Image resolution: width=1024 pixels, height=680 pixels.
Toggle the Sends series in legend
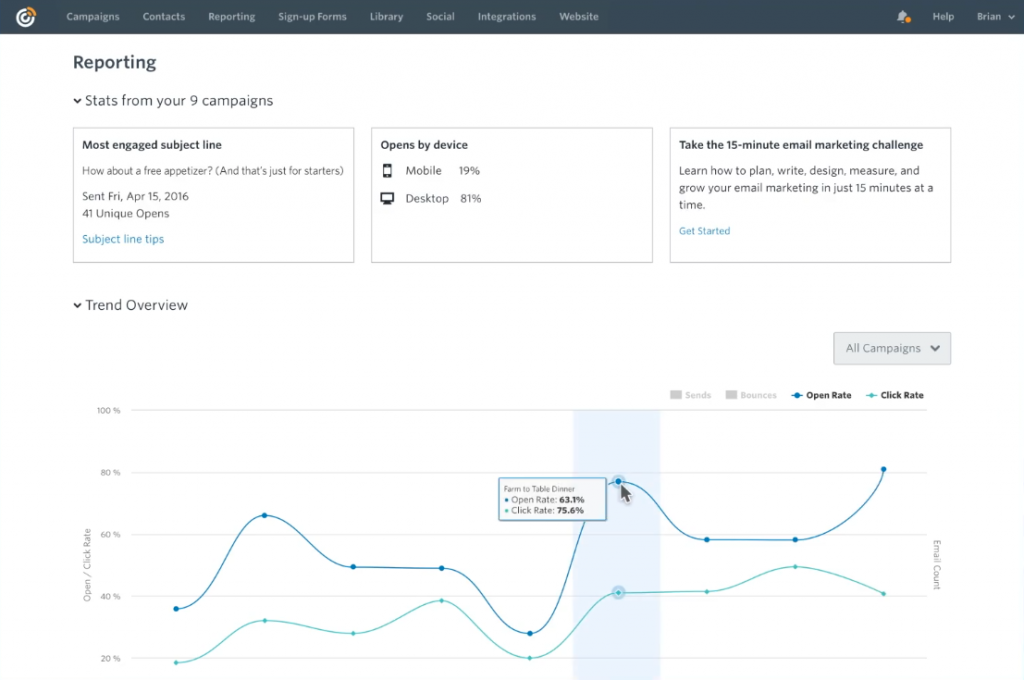[x=691, y=395]
